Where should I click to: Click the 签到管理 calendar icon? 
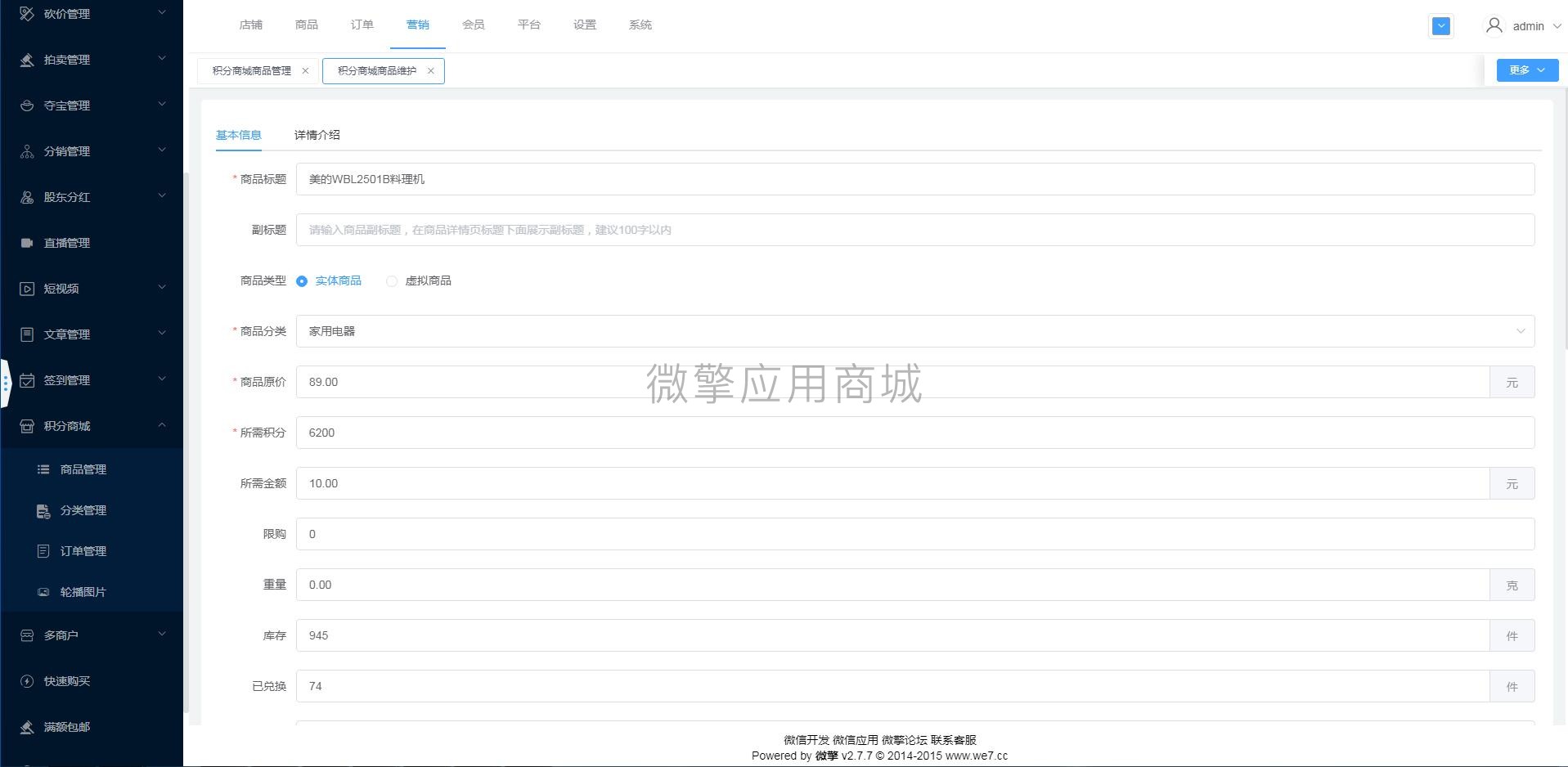27,380
